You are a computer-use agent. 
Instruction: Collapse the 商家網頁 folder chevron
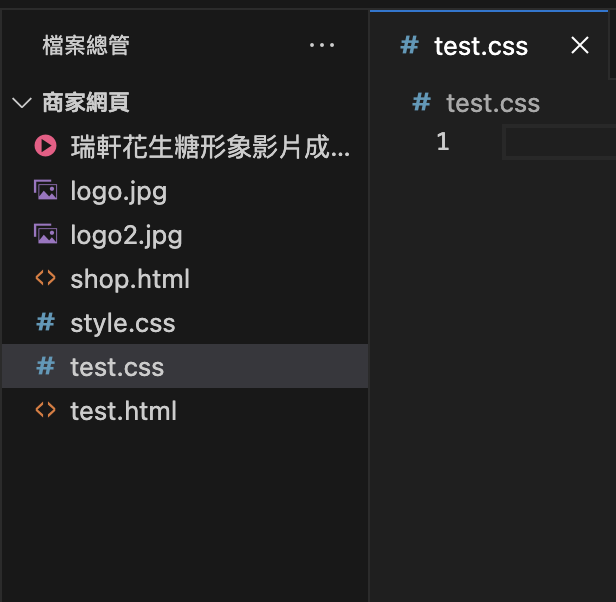(x=21, y=103)
